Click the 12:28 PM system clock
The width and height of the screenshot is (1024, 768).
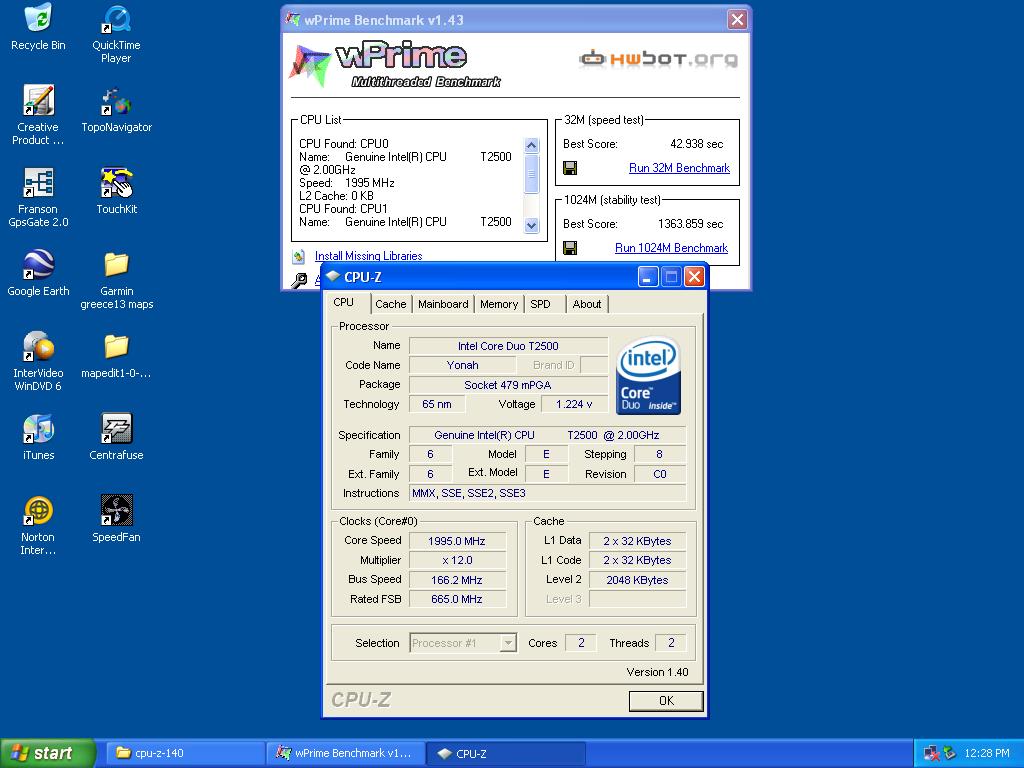(x=987, y=753)
